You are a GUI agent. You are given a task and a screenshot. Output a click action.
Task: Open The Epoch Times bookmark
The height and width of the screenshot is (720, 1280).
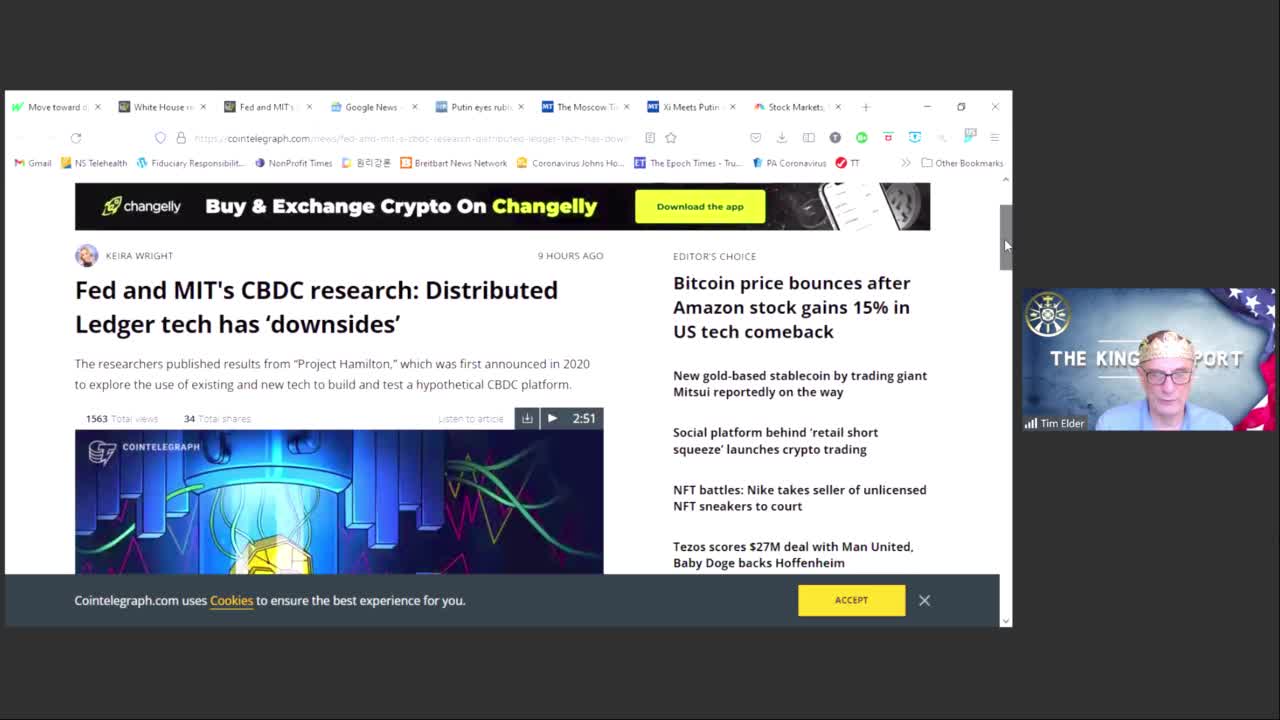coord(688,163)
